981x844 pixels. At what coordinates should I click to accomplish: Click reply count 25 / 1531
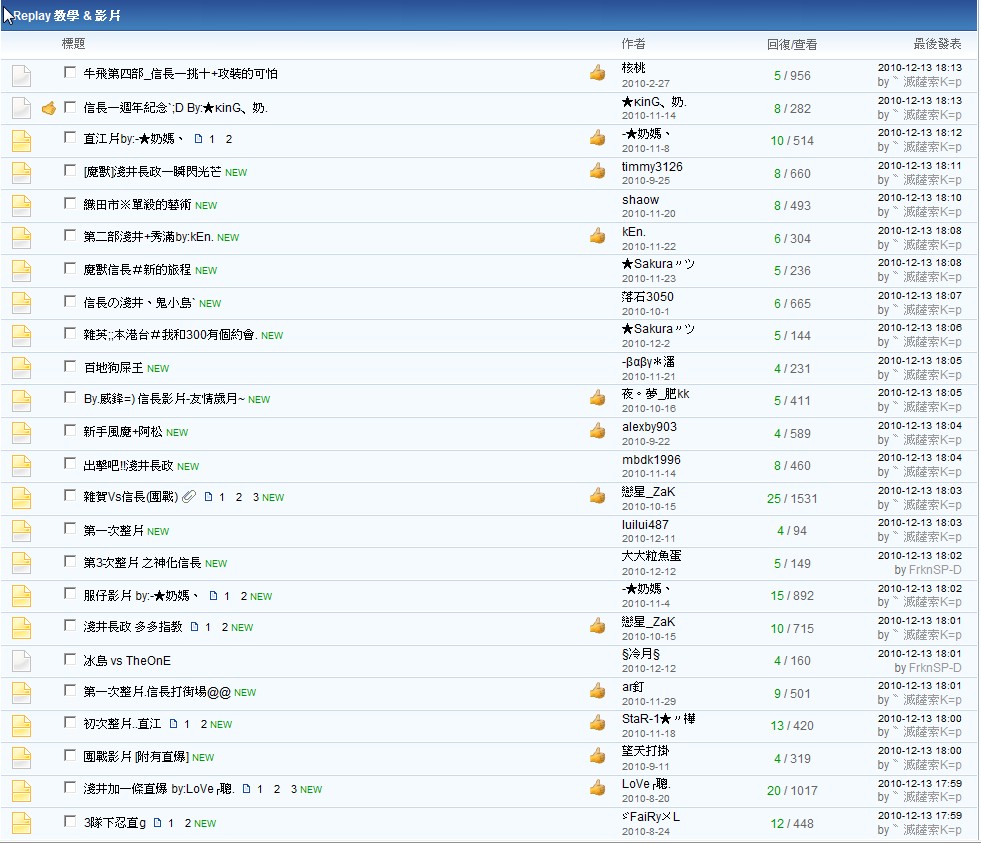pyautogui.click(x=792, y=499)
